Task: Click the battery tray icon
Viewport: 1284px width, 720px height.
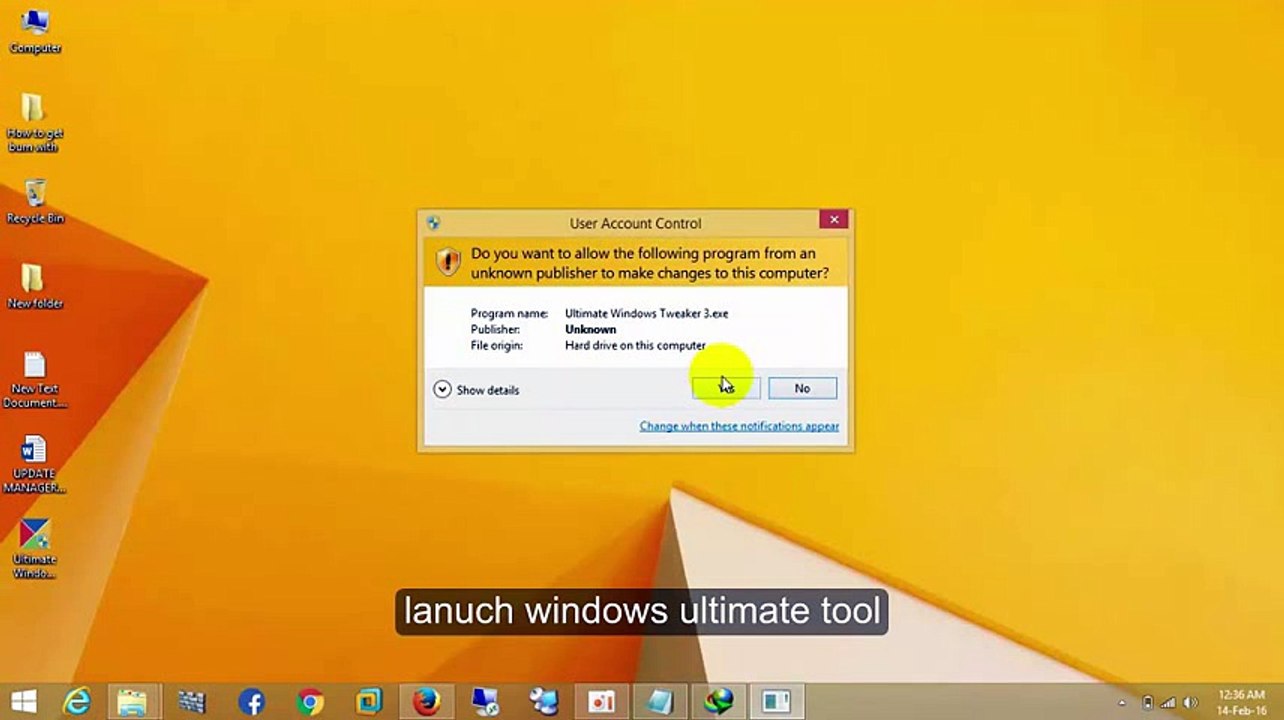Action: click(1147, 703)
